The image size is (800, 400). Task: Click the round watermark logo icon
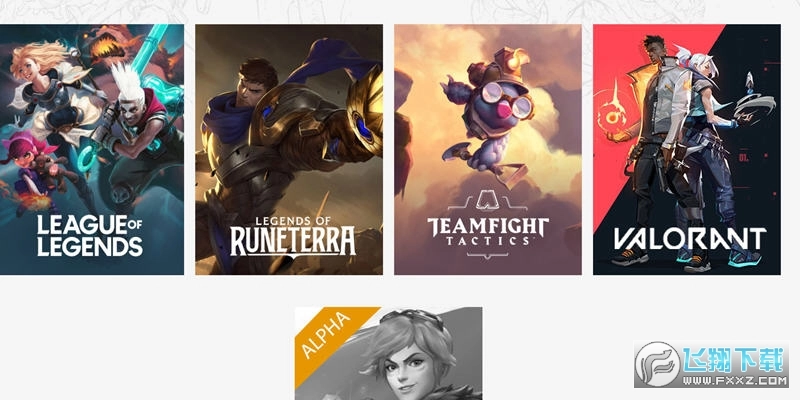pos(658,364)
